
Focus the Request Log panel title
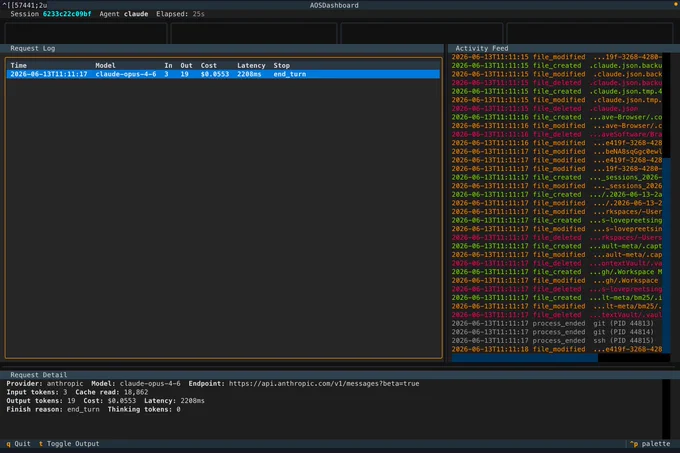coord(33,49)
